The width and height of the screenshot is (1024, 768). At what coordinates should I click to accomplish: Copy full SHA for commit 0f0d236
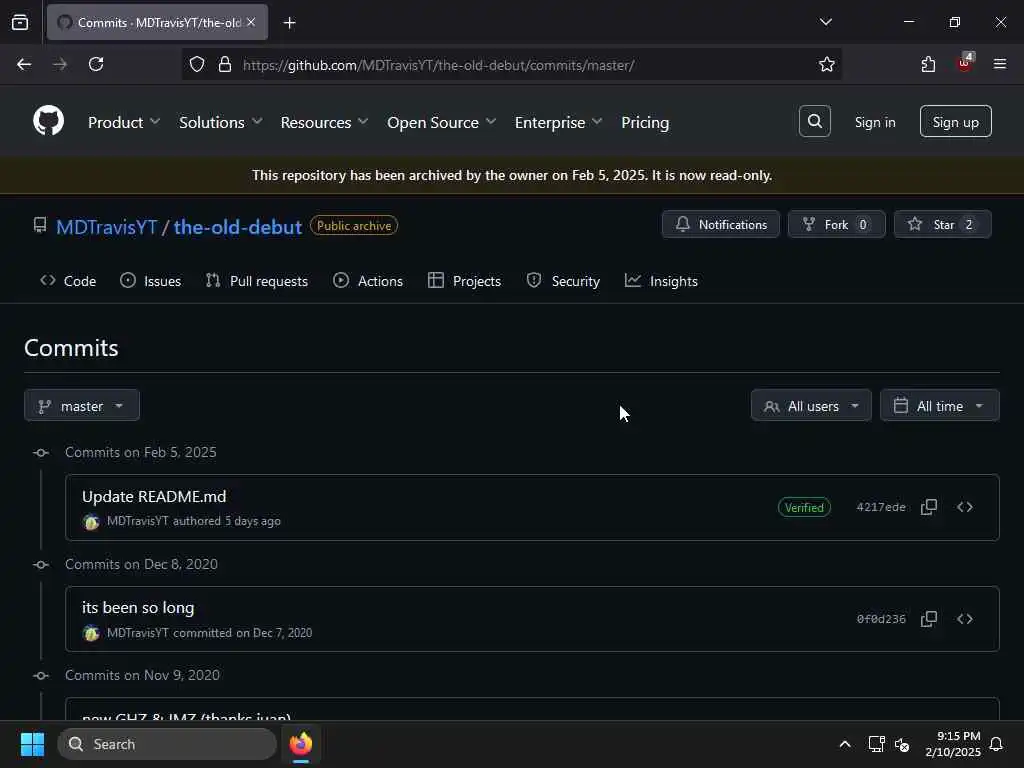(x=929, y=619)
